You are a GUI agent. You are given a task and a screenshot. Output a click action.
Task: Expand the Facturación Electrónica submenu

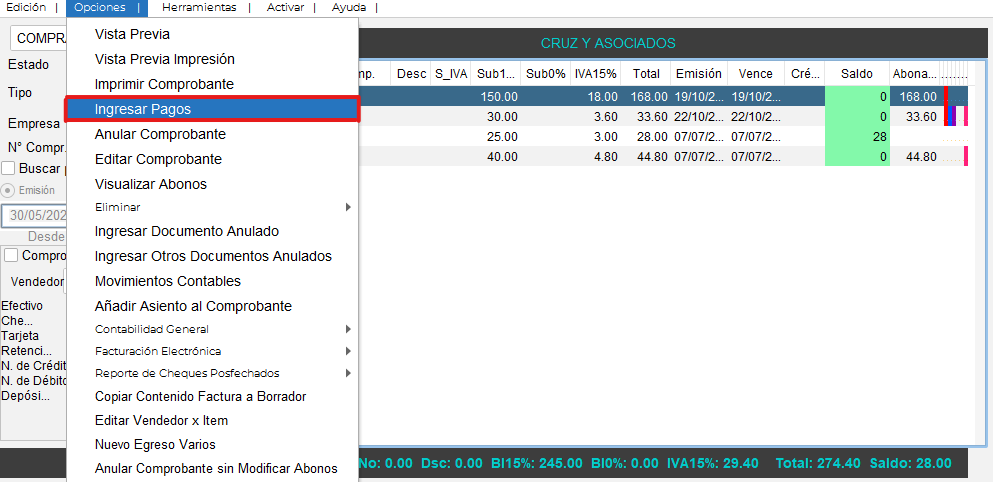pos(348,351)
